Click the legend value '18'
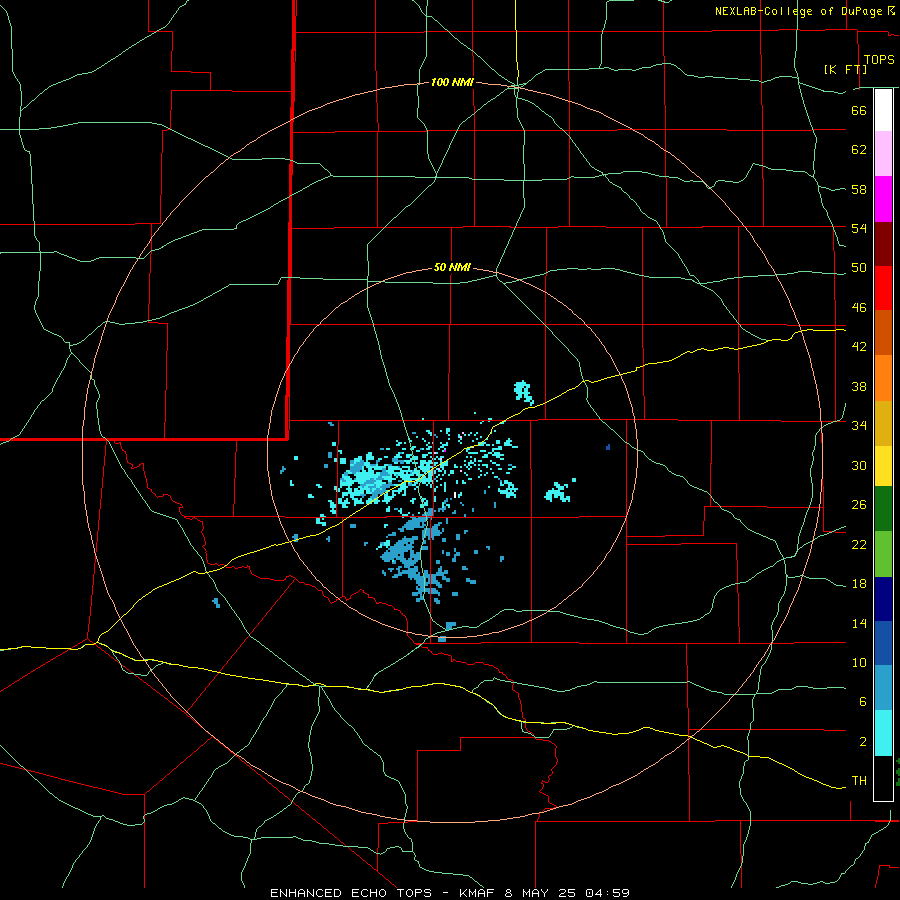The height and width of the screenshot is (900, 900). point(859,584)
